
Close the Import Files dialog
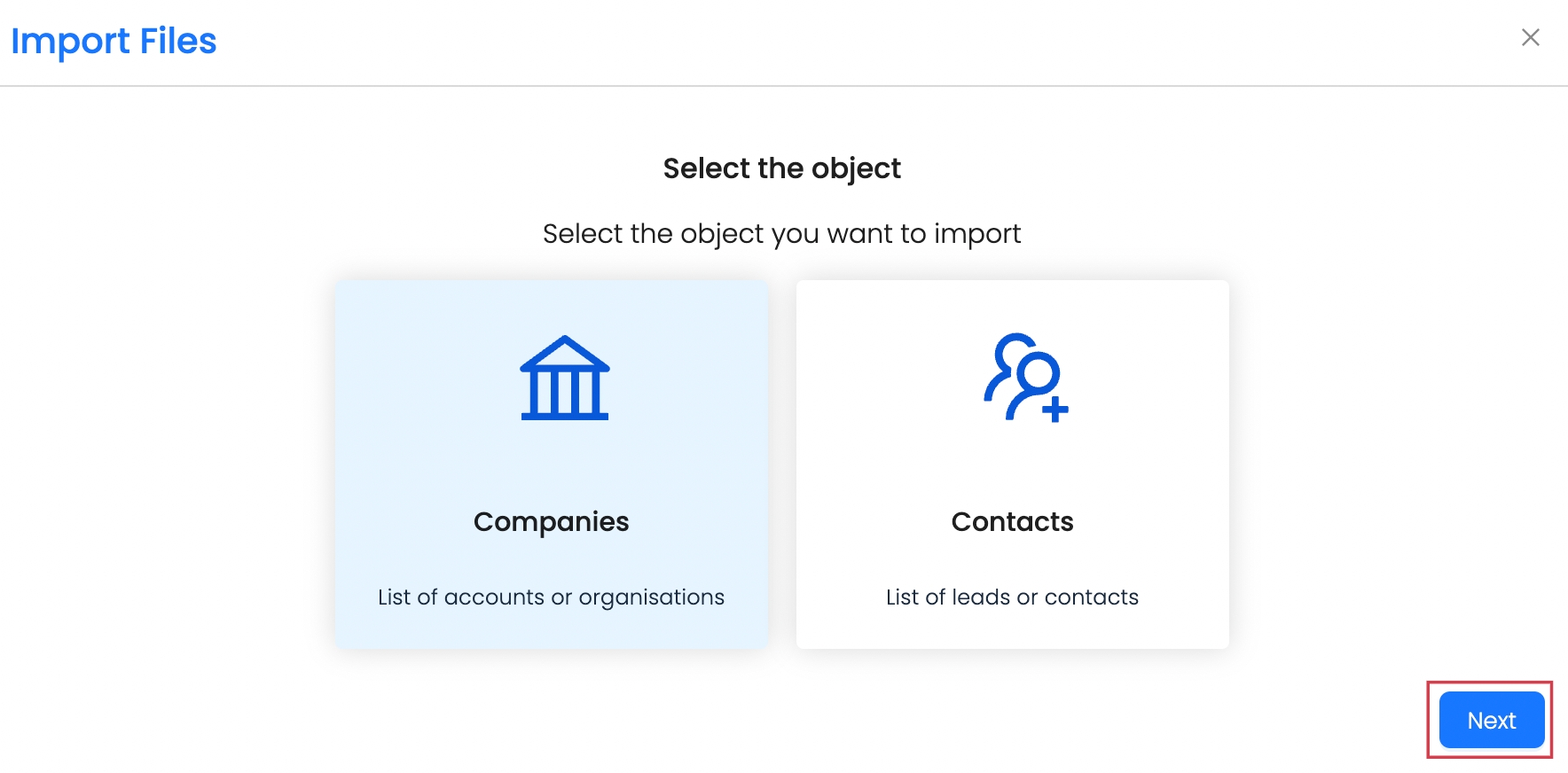click(x=1530, y=37)
